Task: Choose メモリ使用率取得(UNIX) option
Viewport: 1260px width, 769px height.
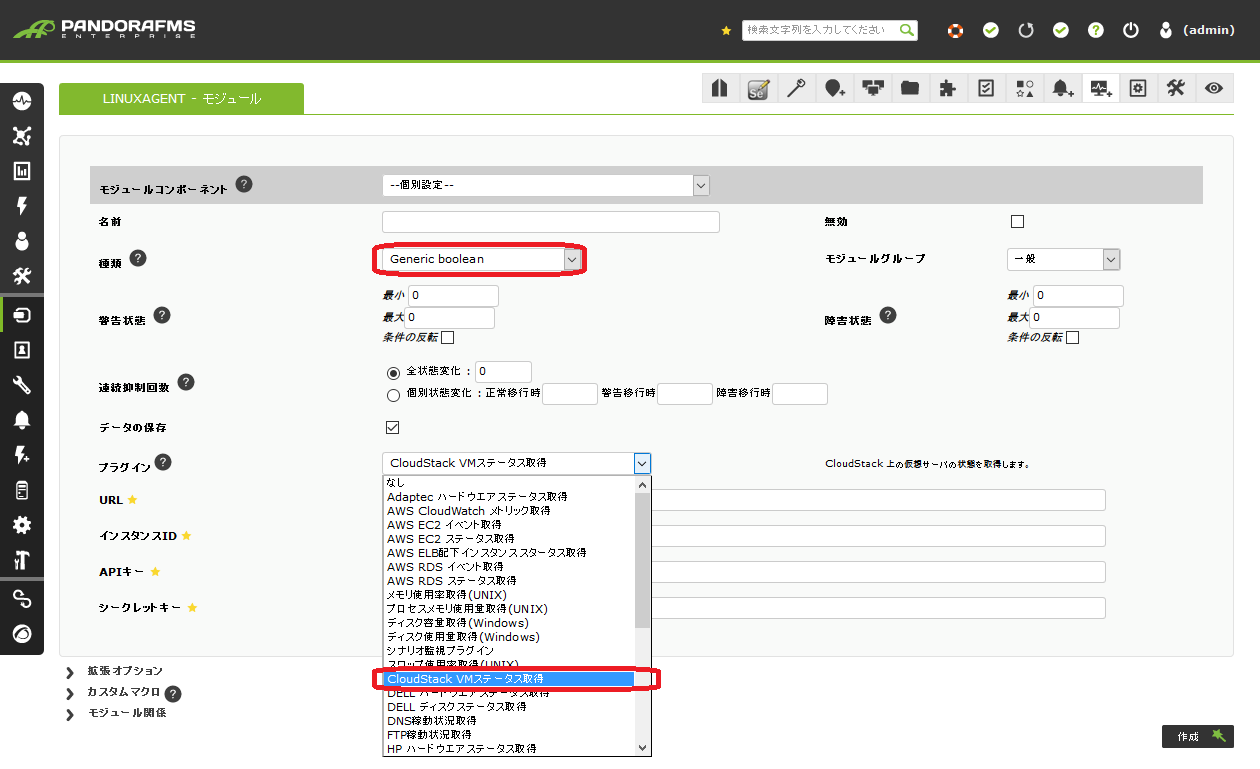Action: pyautogui.click(x=509, y=594)
